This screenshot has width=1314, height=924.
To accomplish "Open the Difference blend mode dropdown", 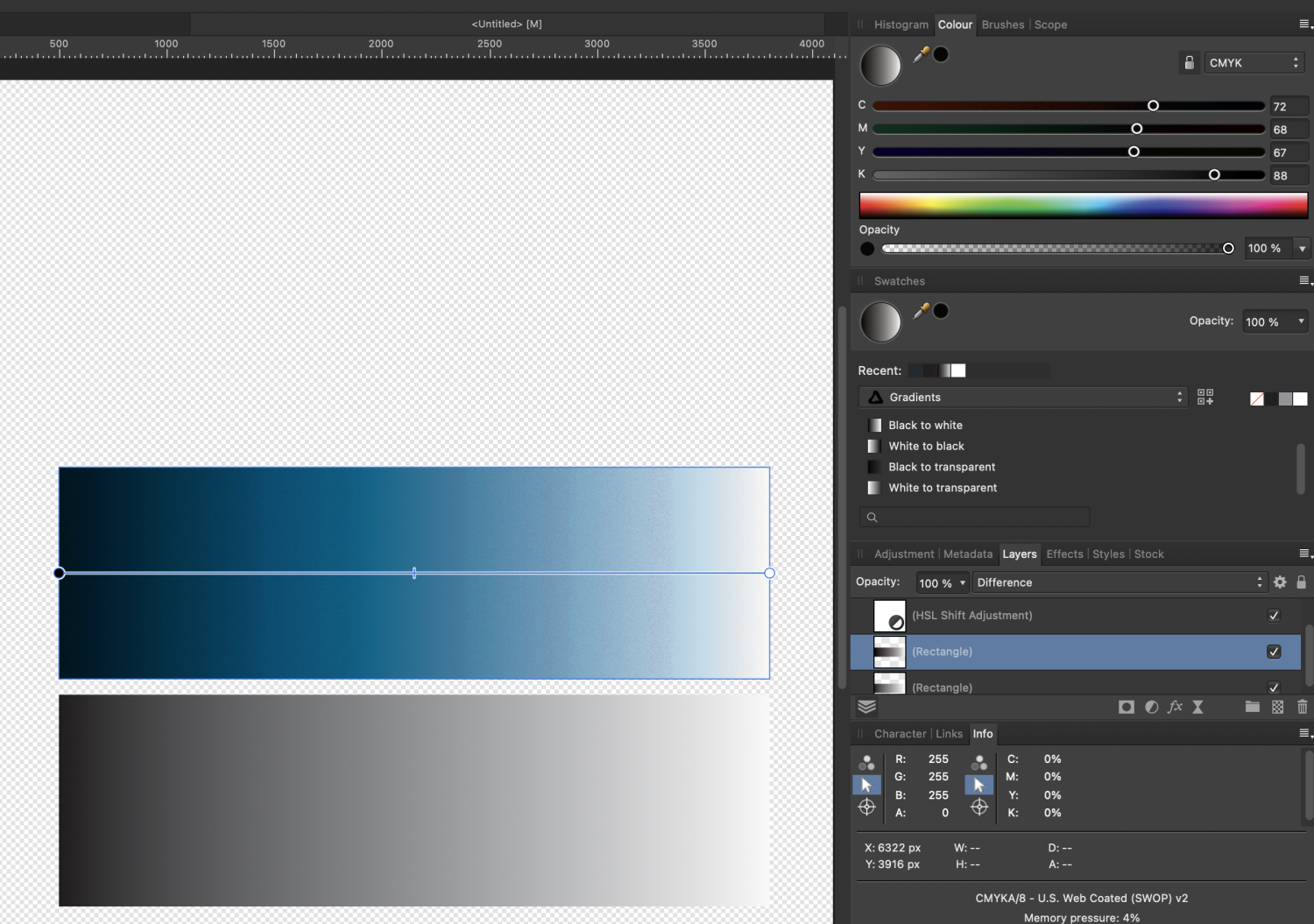I will [x=1120, y=582].
